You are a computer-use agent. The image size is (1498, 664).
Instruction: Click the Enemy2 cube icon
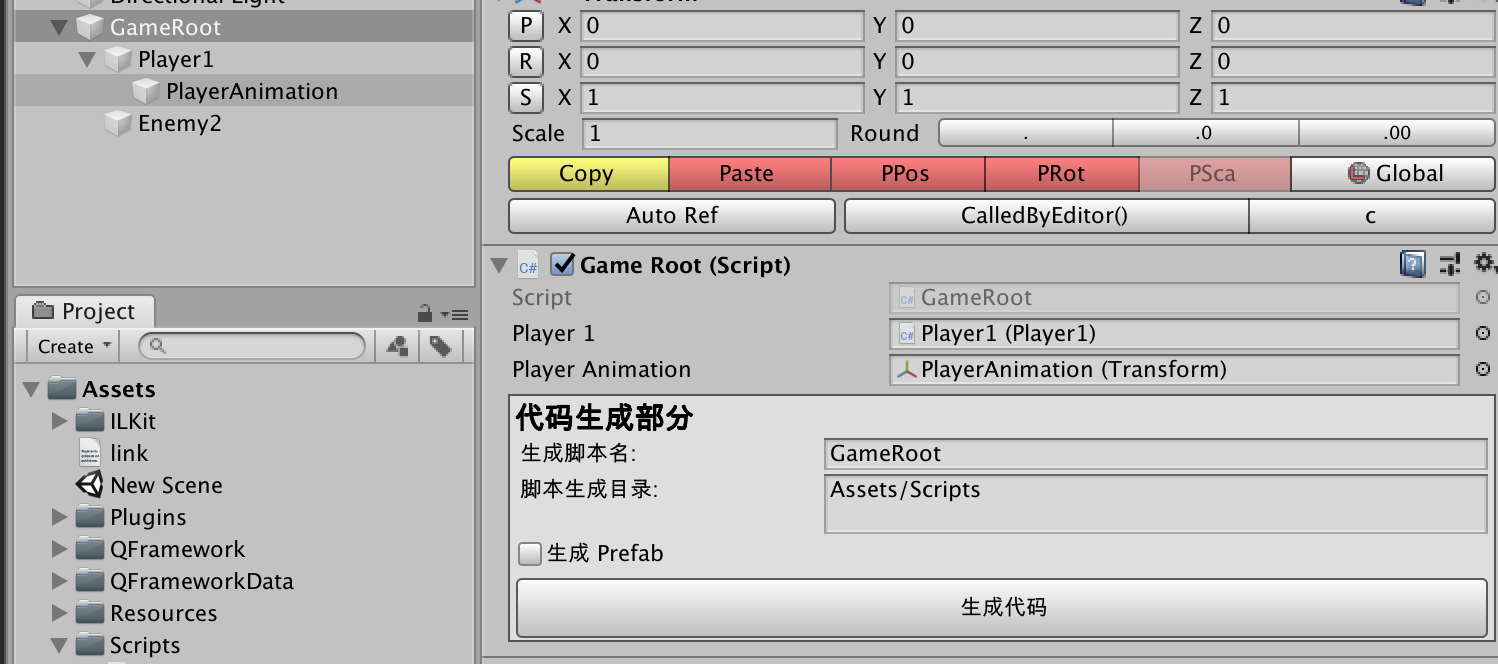tap(118, 123)
